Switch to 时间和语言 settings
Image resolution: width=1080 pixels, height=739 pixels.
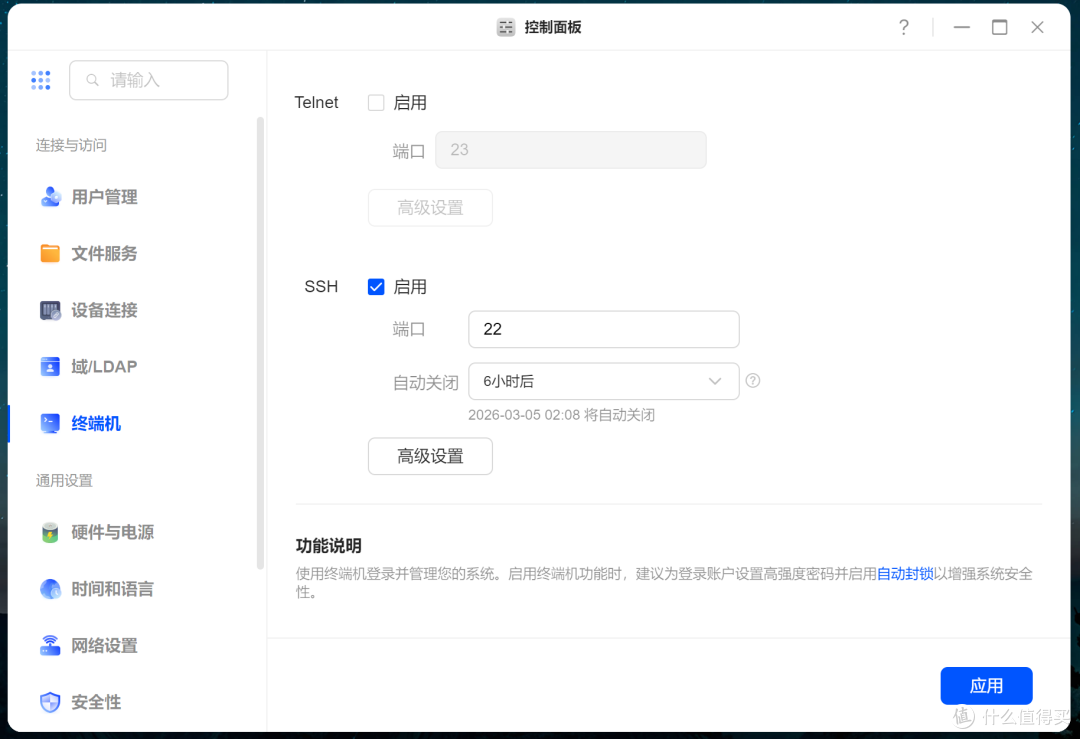(x=112, y=589)
